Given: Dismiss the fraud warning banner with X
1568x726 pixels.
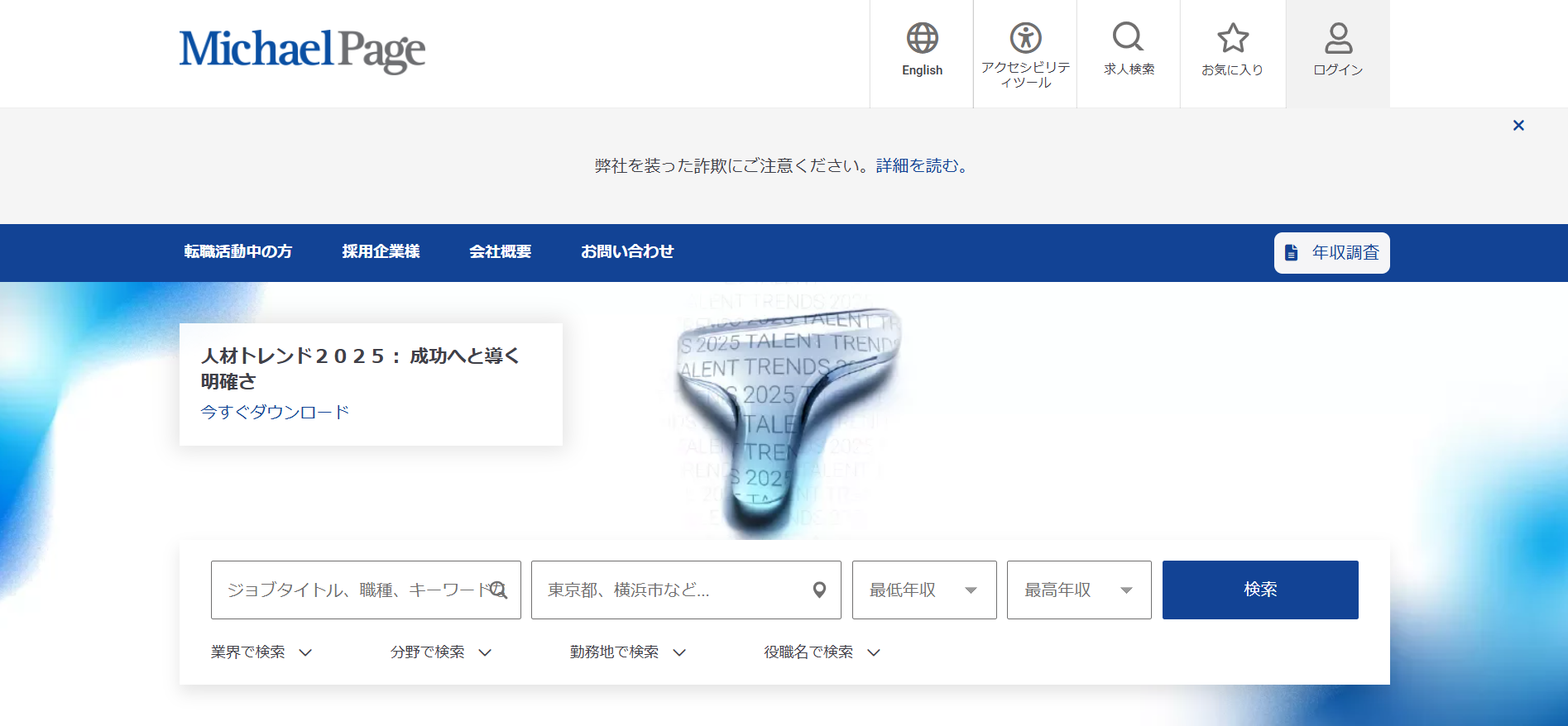Looking at the screenshot, I should (1518, 126).
